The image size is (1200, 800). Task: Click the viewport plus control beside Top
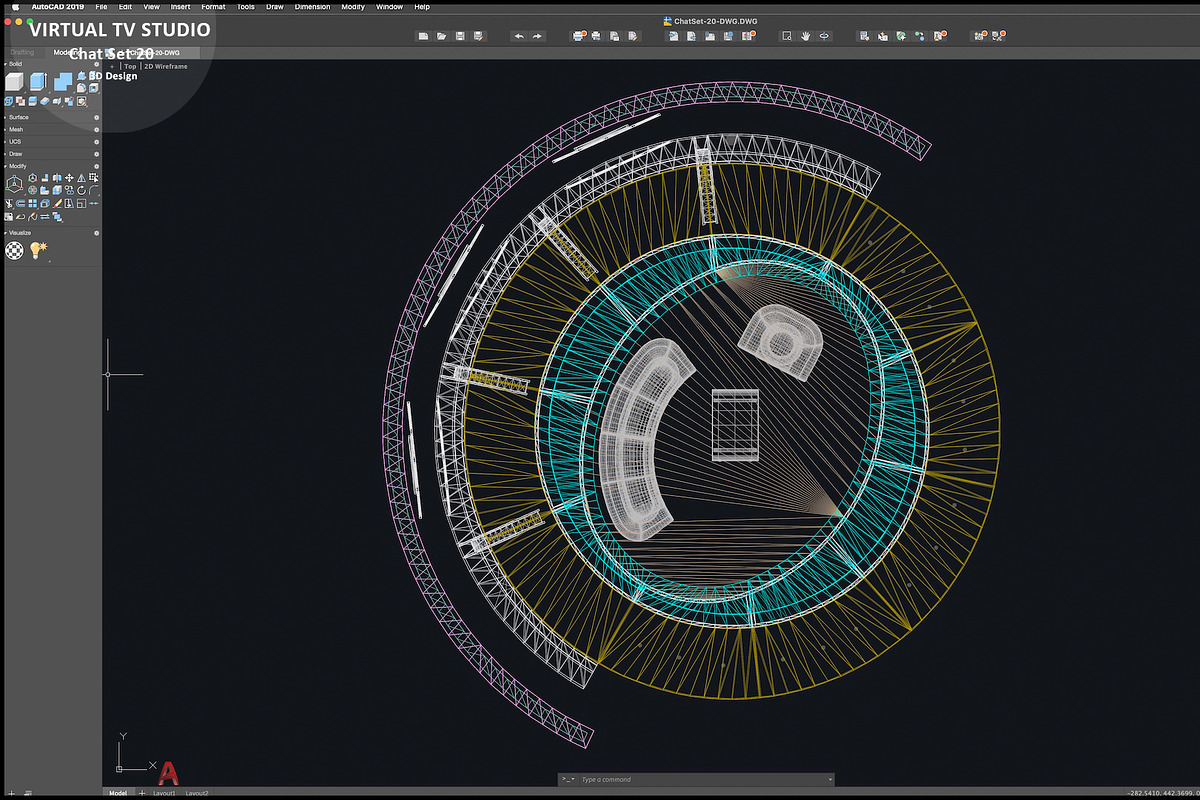click(112, 67)
